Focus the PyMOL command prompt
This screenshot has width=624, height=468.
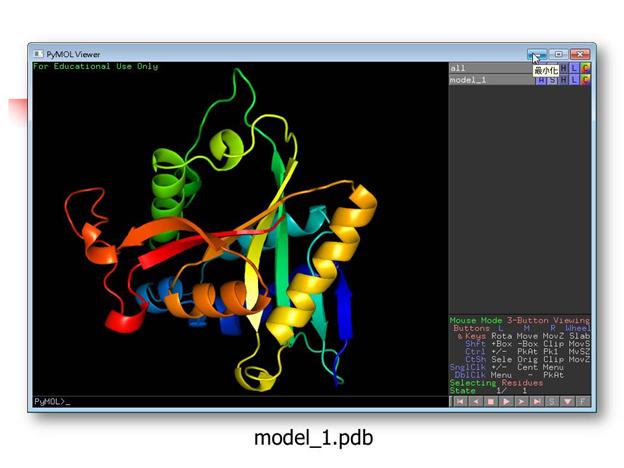tap(240, 402)
